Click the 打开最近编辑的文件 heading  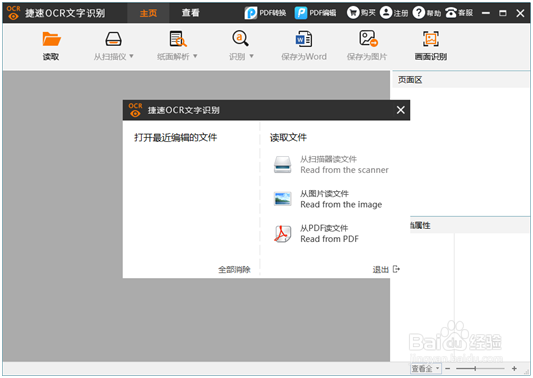(175, 137)
